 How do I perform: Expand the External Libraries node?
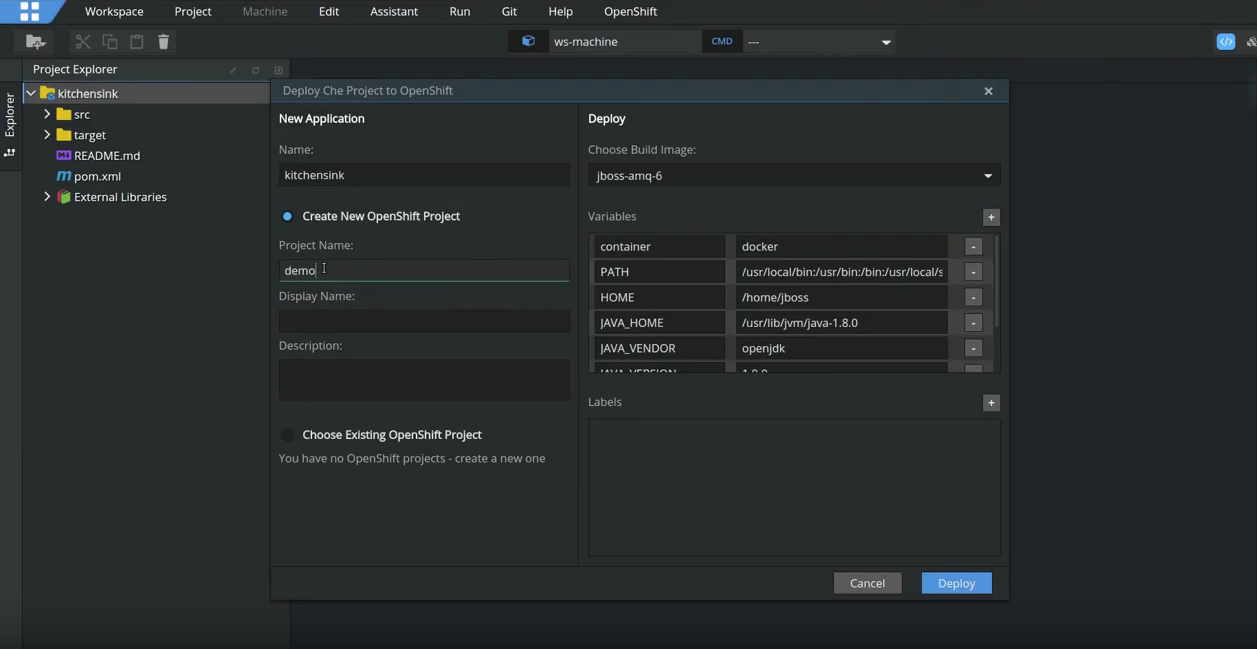(47, 197)
